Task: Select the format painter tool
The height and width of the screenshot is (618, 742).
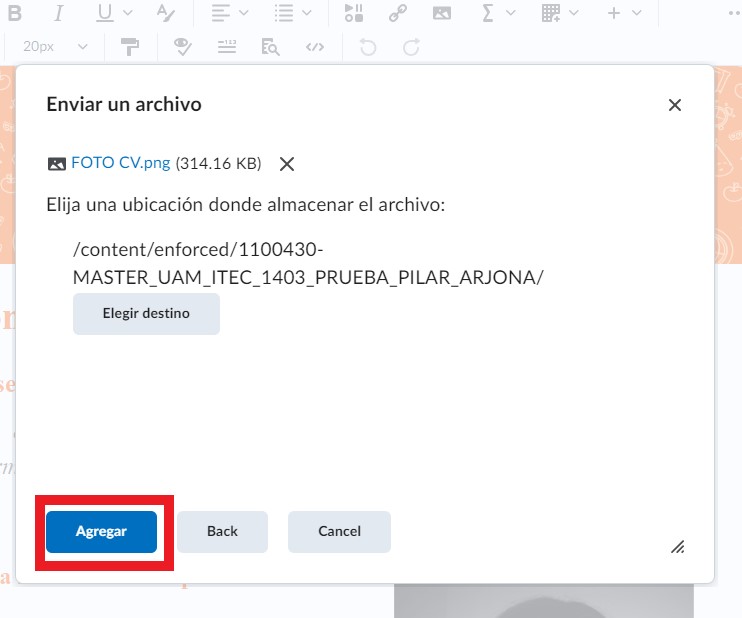Action: (129, 47)
